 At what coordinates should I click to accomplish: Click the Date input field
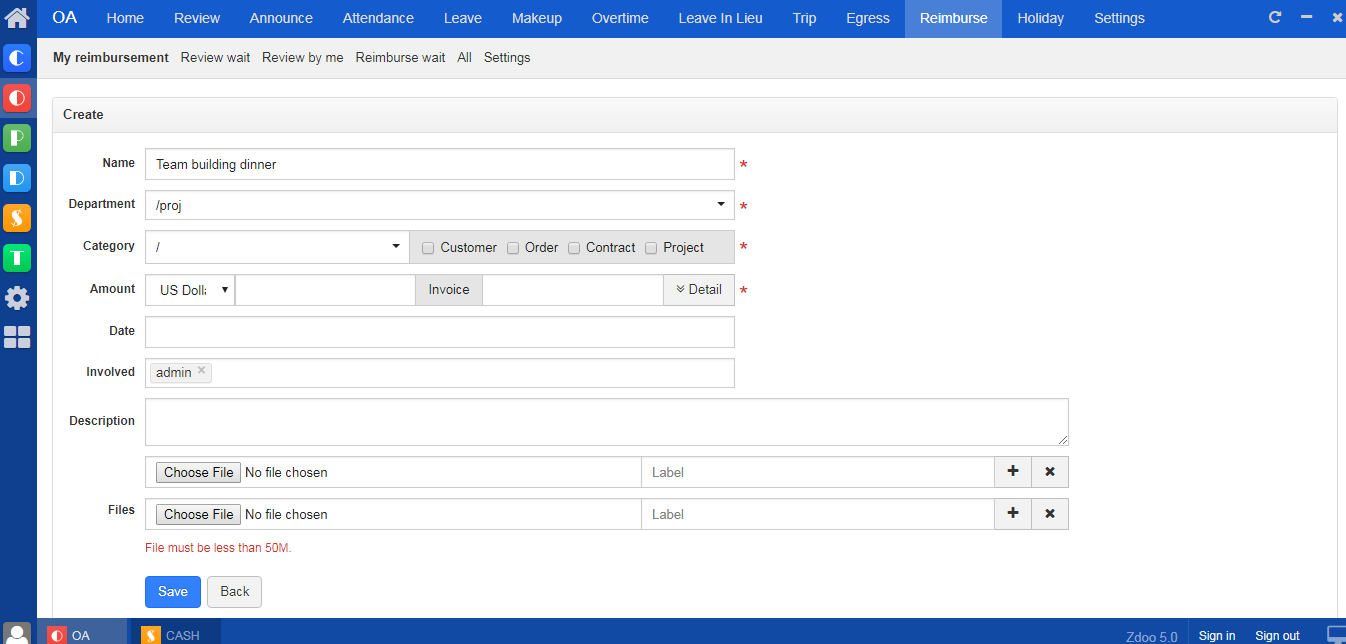click(440, 332)
